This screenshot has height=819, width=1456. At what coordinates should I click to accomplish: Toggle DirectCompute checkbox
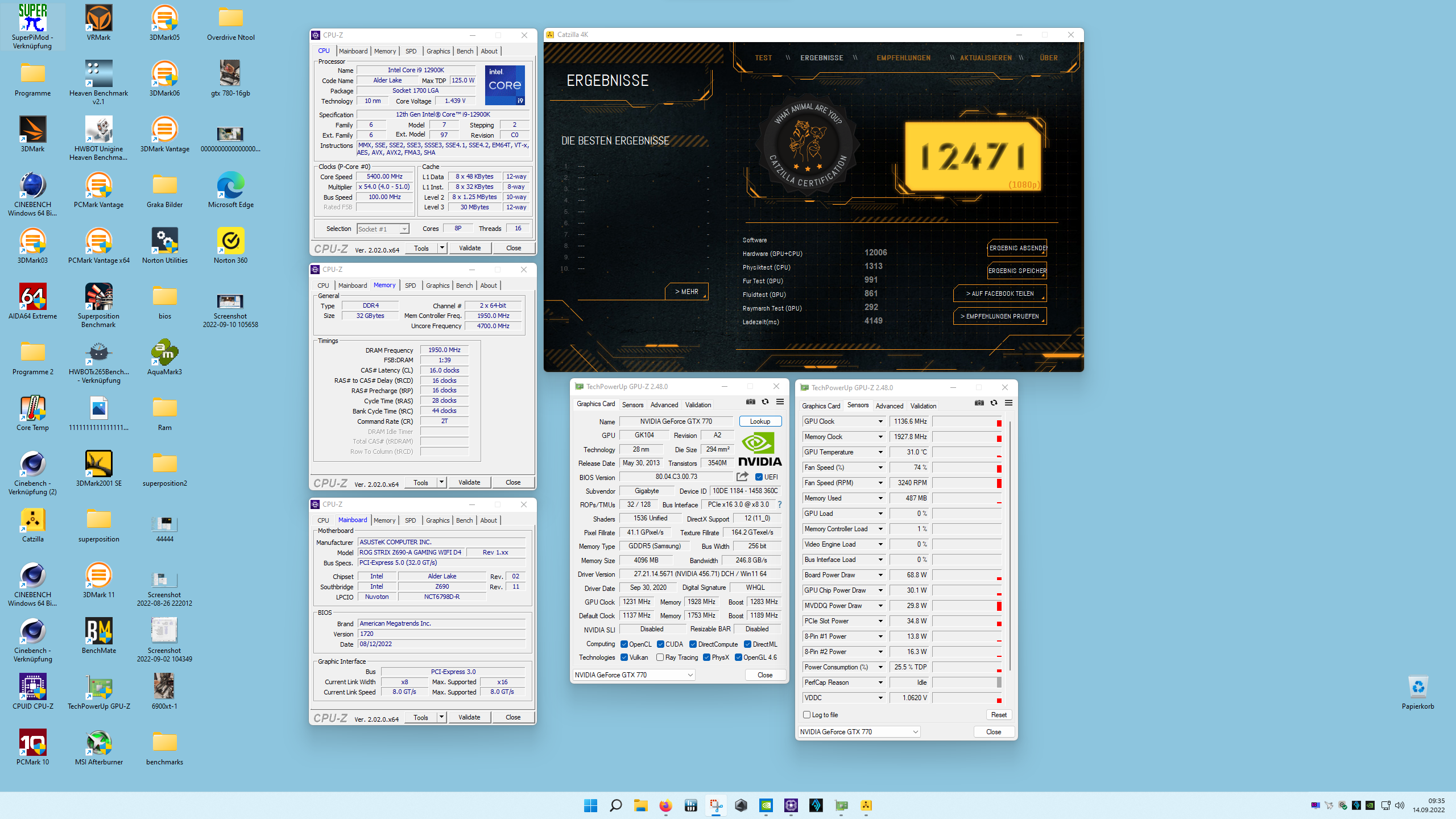(x=693, y=644)
